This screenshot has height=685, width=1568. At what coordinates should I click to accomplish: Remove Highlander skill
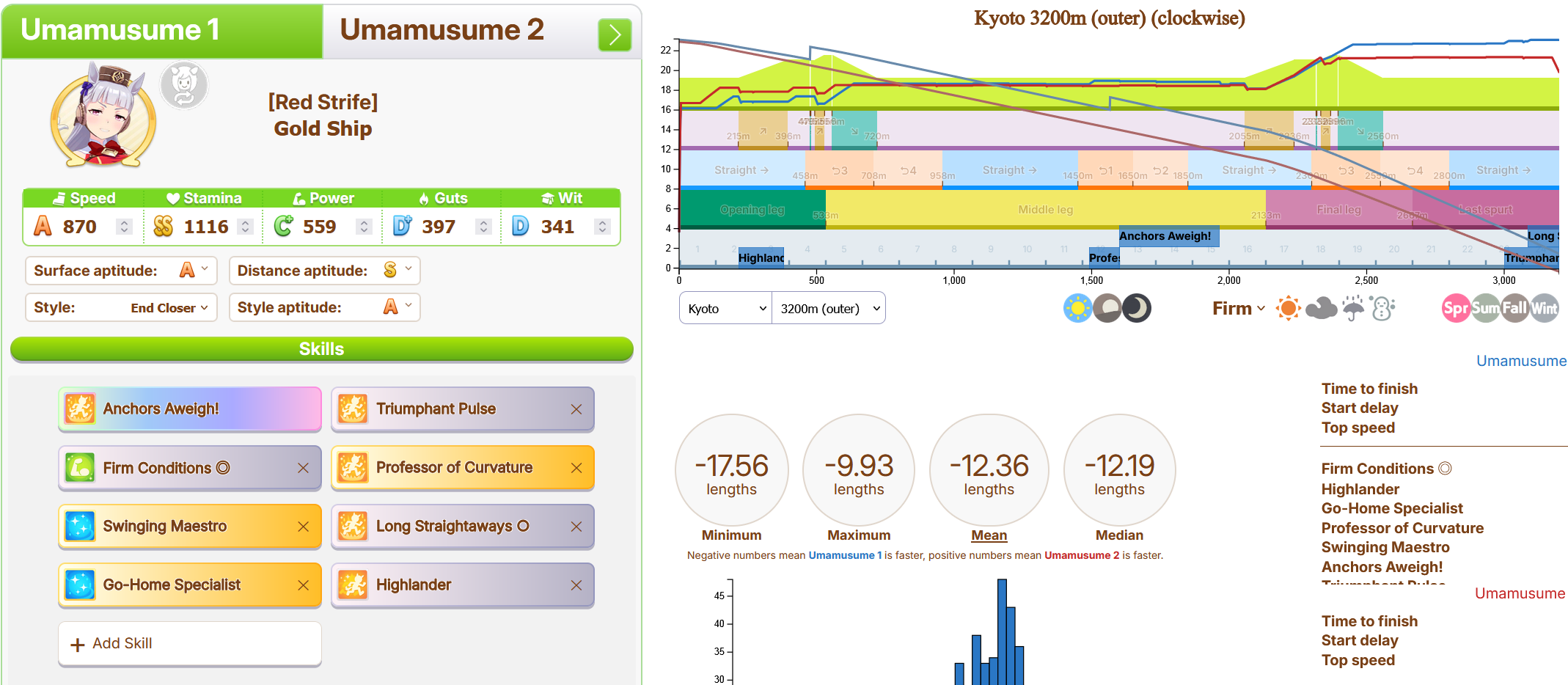(576, 585)
